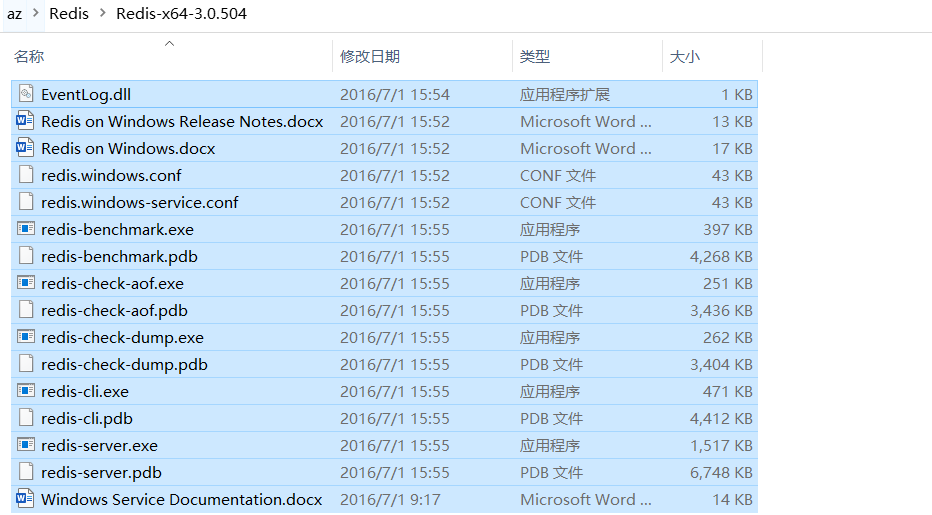Click the Word icon of Redis on Windows.docx
Image resolution: width=932 pixels, height=515 pixels.
pyautogui.click(x=25, y=147)
